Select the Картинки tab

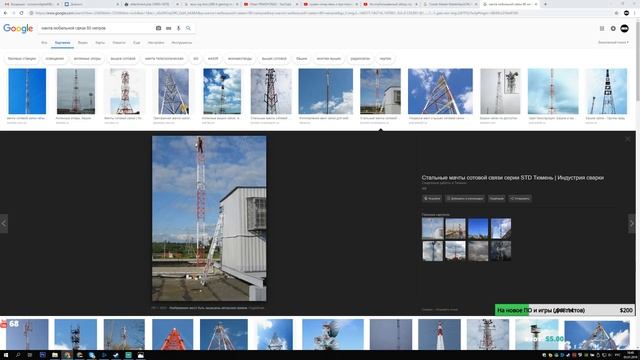click(62, 42)
